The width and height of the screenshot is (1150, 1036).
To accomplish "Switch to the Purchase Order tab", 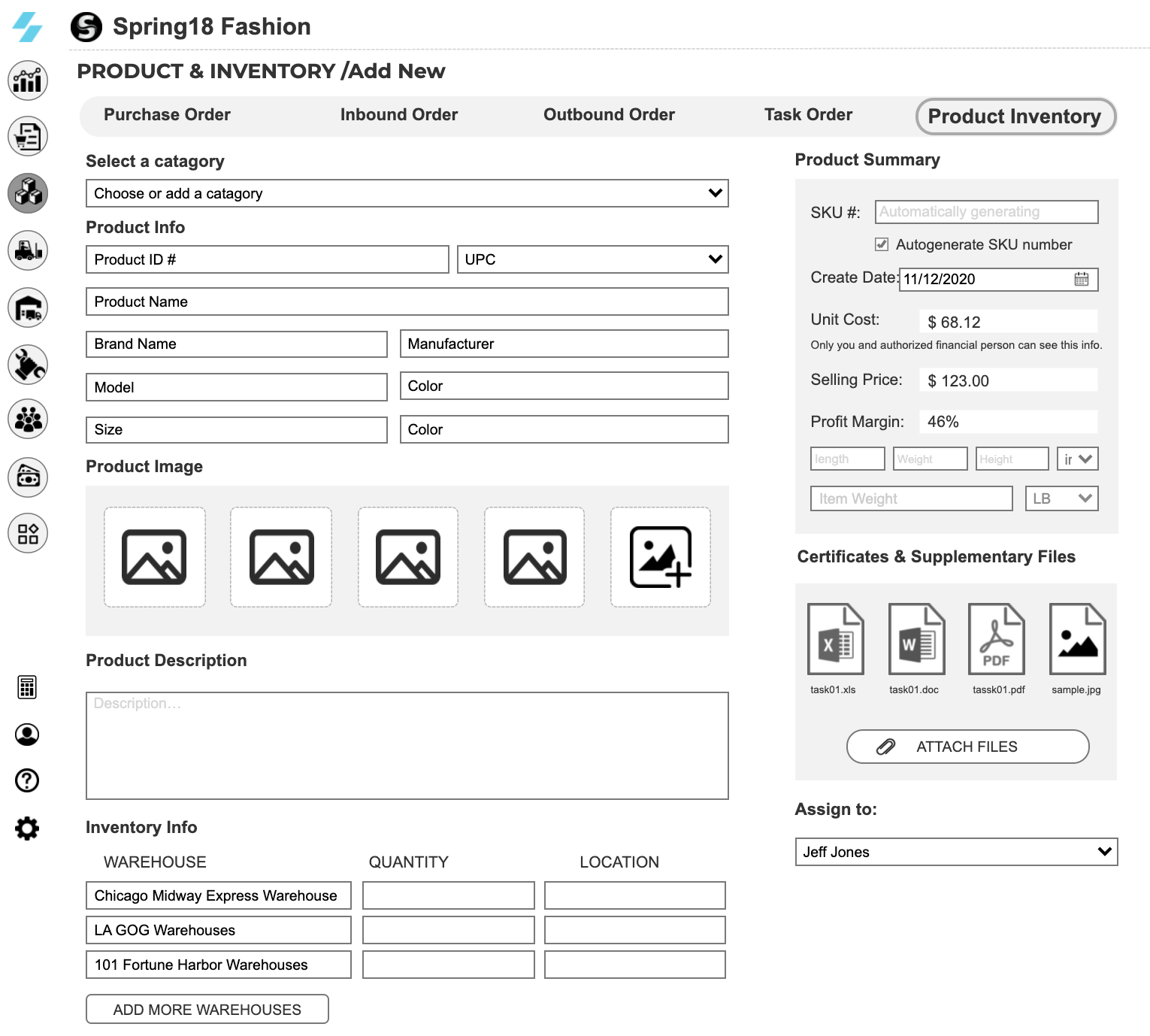I will pos(167,115).
